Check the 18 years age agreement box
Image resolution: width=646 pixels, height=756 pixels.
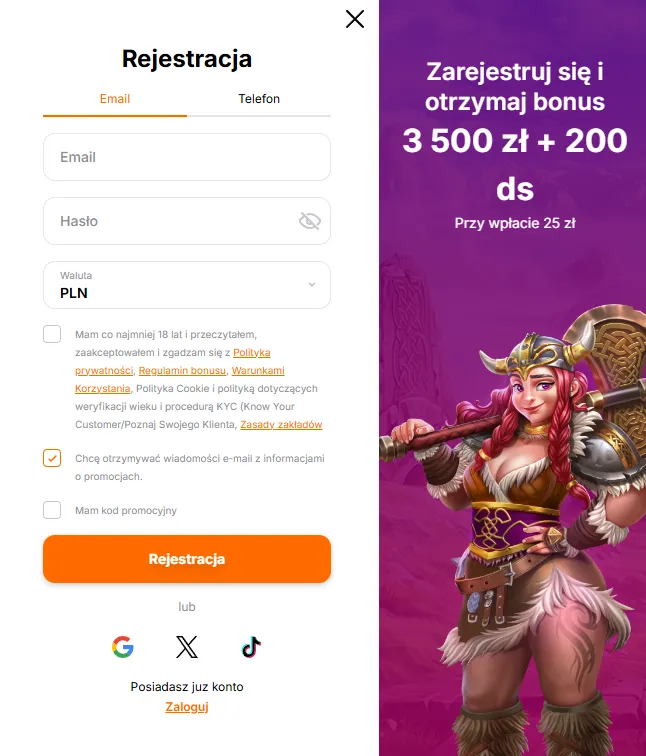pyautogui.click(x=52, y=334)
